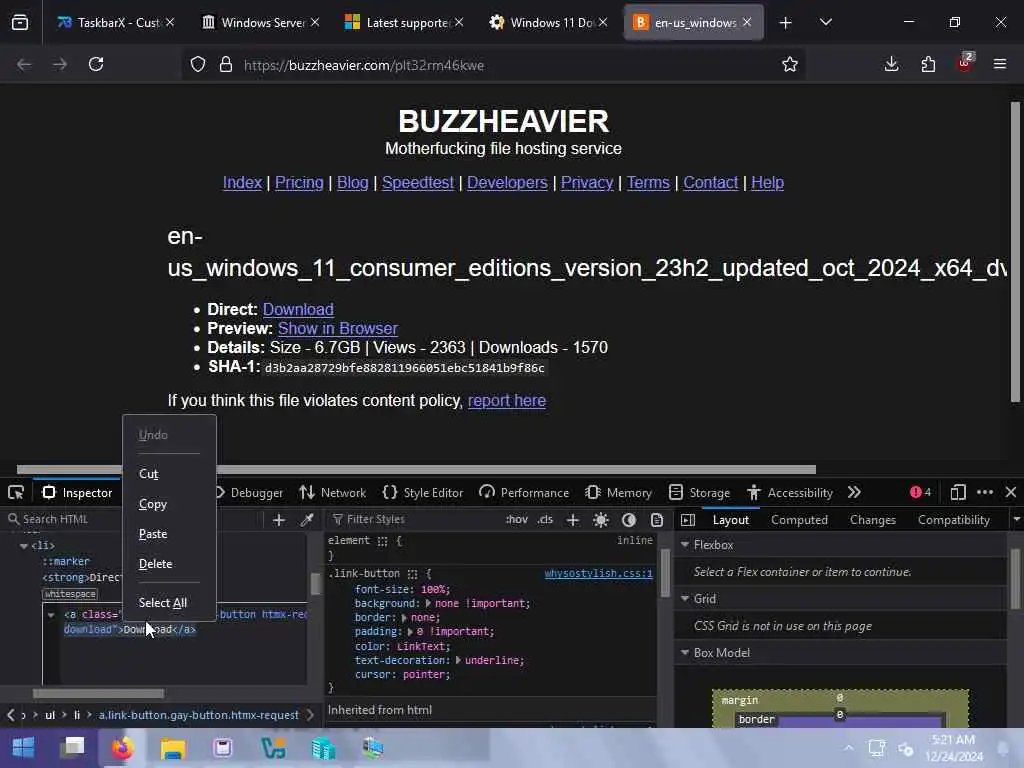Add new CSS rule
The image size is (1024, 768).
pos(573,520)
